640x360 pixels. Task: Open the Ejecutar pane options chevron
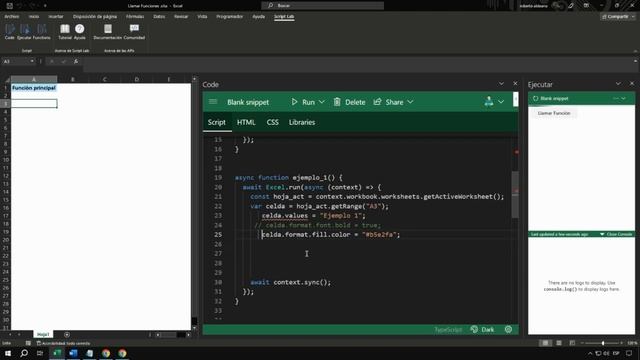tap(618, 84)
